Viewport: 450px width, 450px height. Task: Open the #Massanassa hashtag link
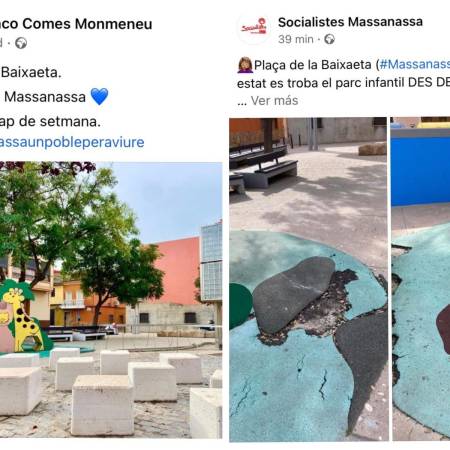415,65
